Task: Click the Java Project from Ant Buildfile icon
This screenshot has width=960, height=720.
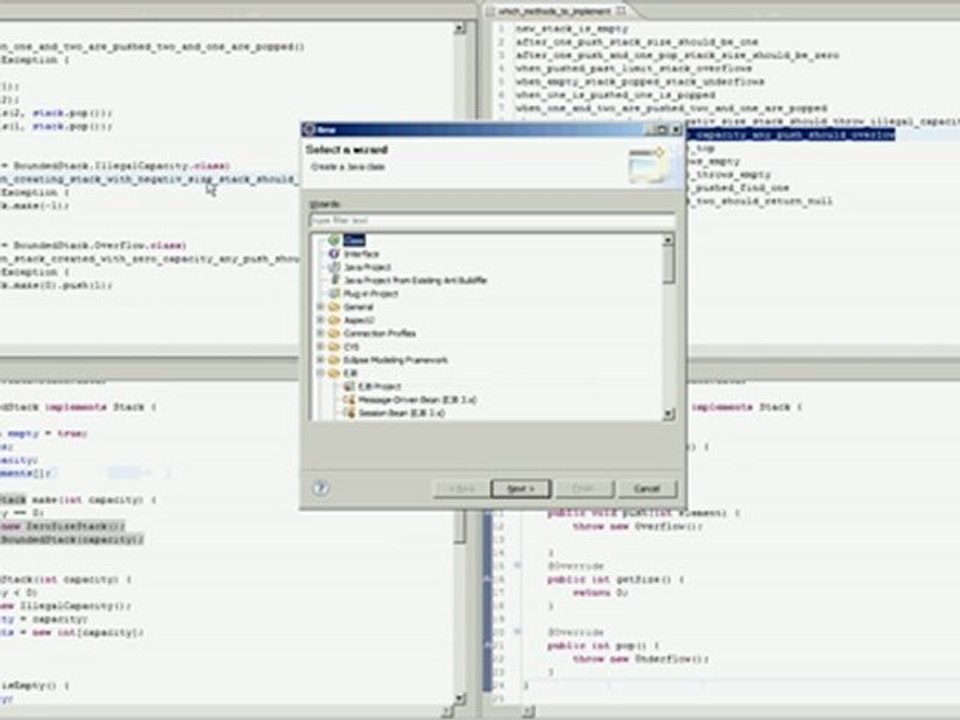Action: 334,280
